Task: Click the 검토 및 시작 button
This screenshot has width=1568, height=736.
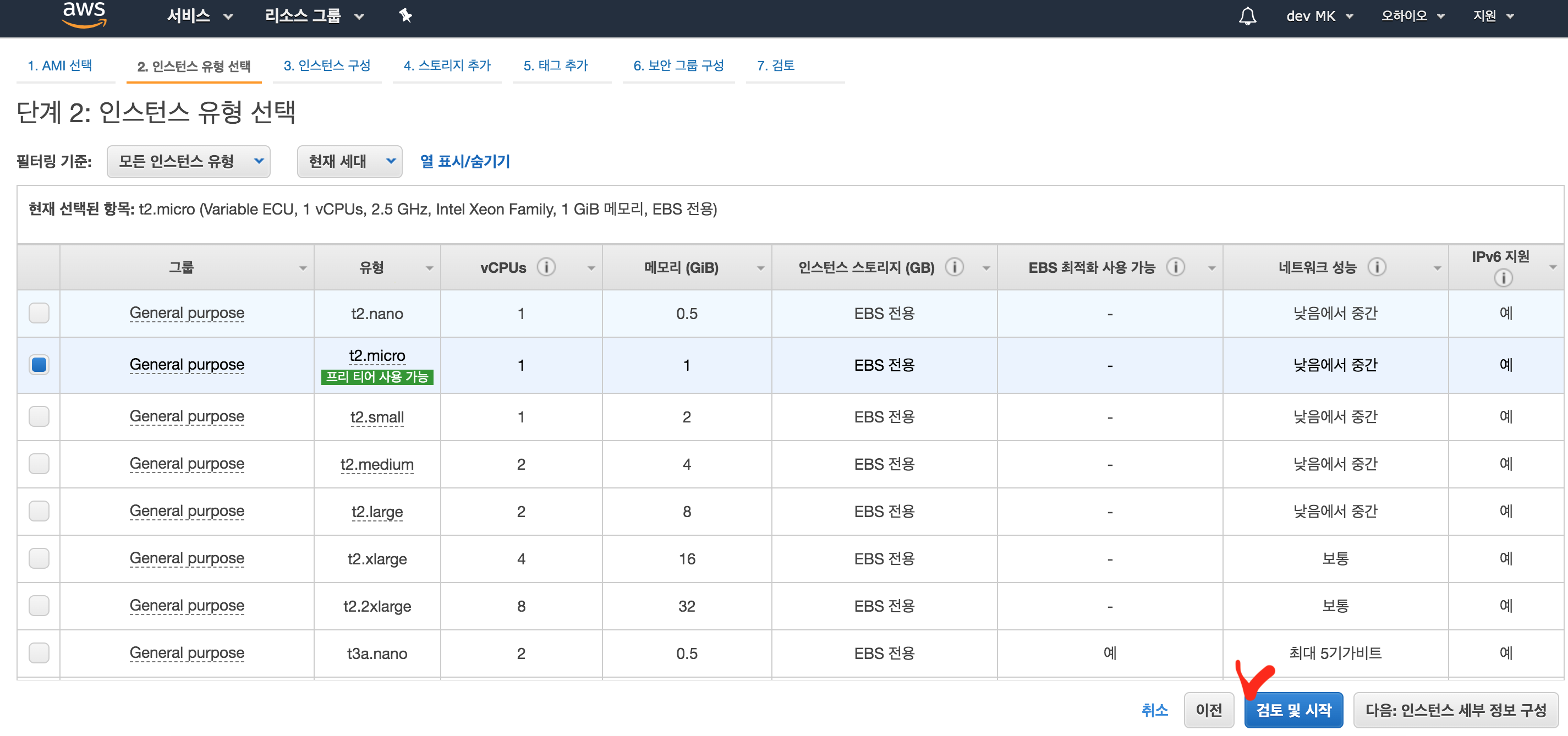Action: [x=1293, y=710]
